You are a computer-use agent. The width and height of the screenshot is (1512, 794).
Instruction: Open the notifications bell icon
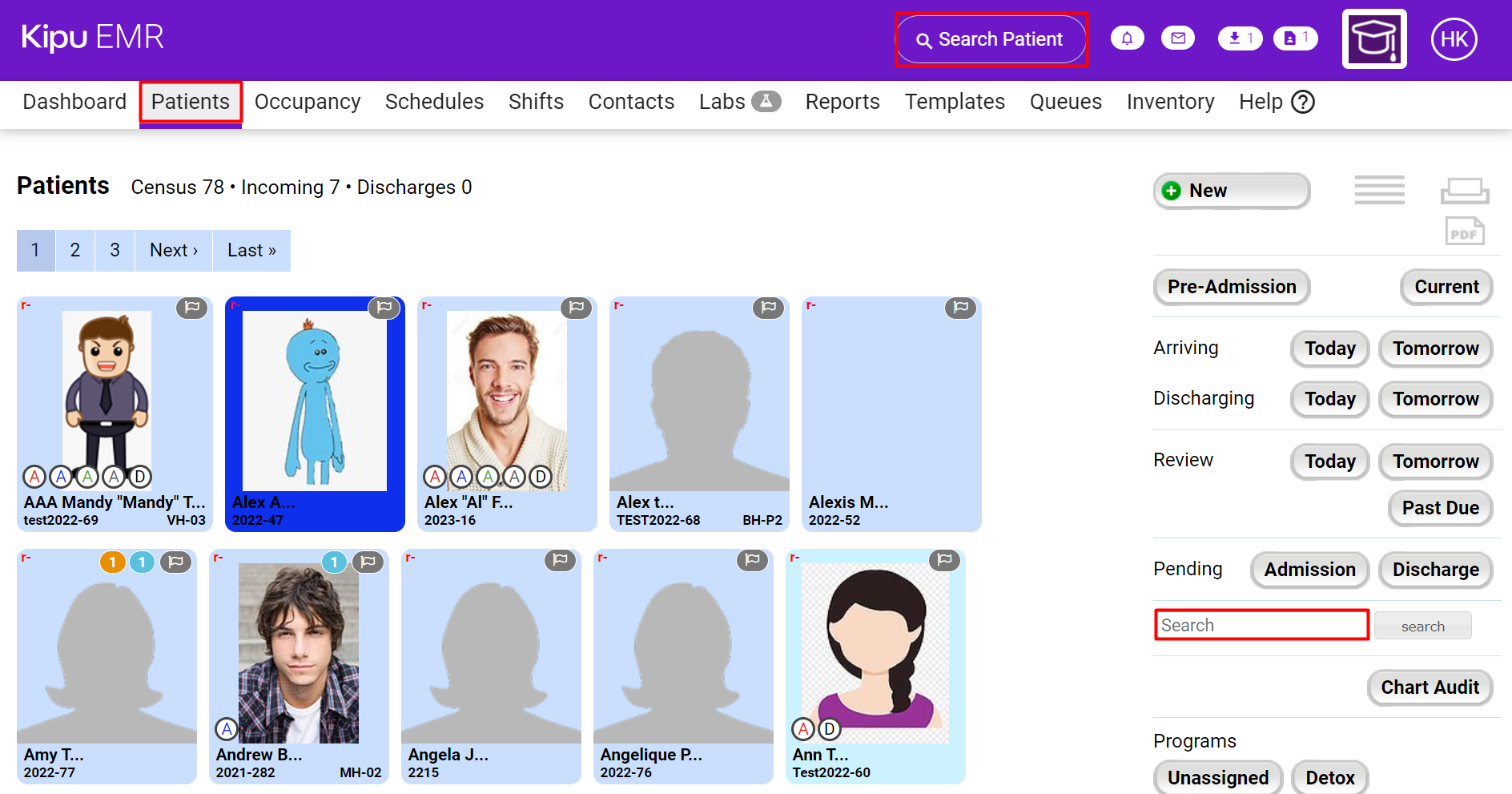point(1127,38)
